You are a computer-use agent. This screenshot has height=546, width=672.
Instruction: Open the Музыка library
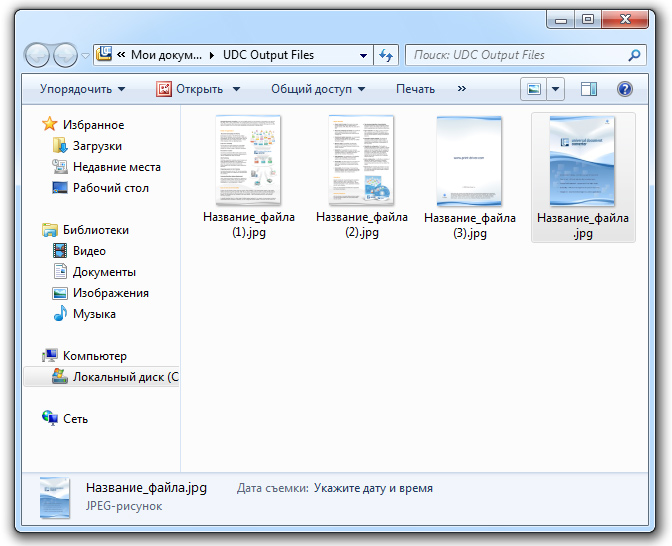coord(94,314)
